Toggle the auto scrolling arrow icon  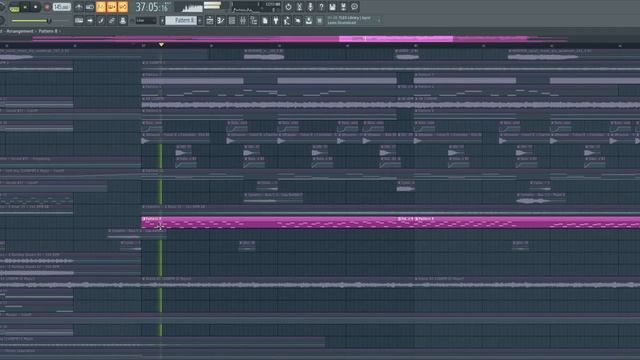tap(90, 20)
